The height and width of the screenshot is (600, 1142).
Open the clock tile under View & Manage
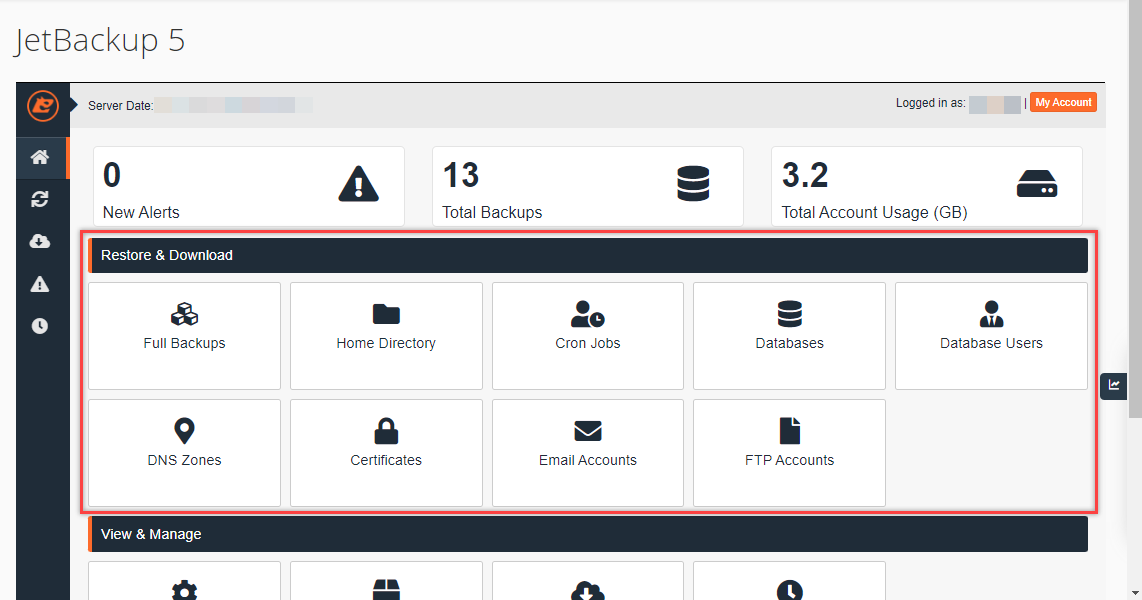click(789, 580)
